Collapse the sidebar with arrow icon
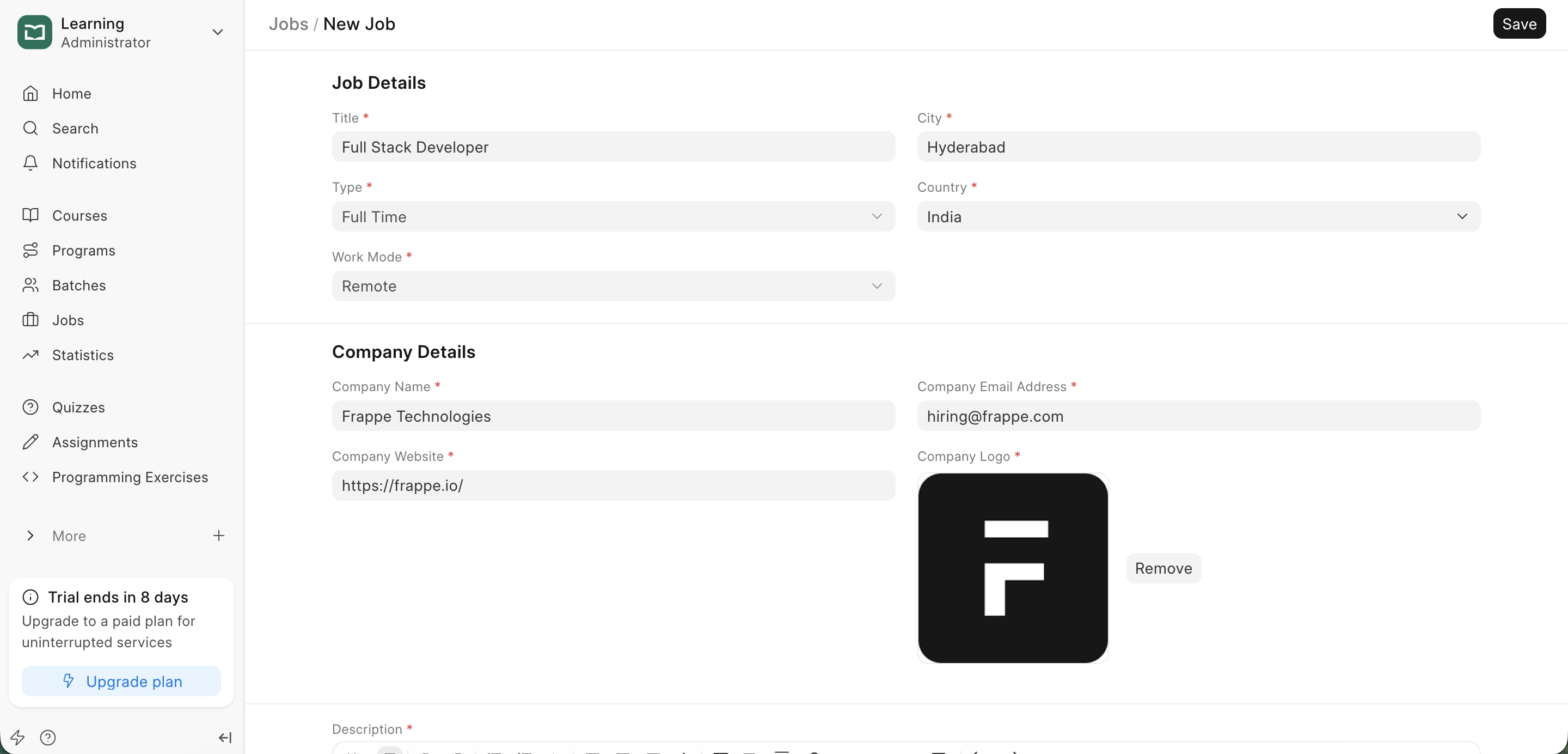 click(x=225, y=738)
